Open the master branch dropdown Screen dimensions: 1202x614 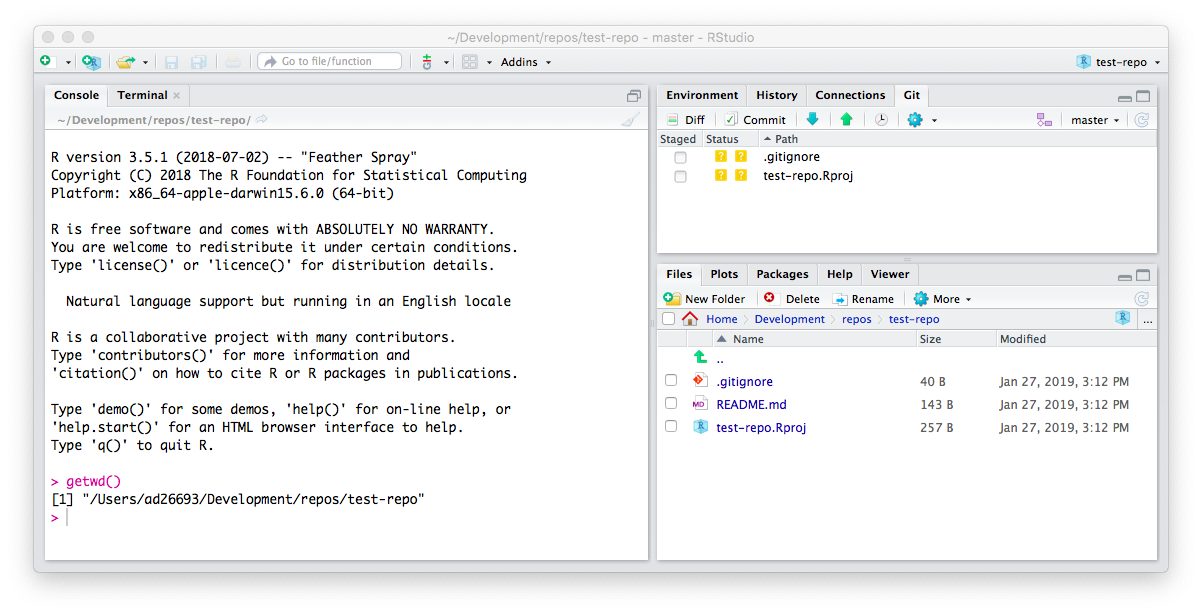1095,120
